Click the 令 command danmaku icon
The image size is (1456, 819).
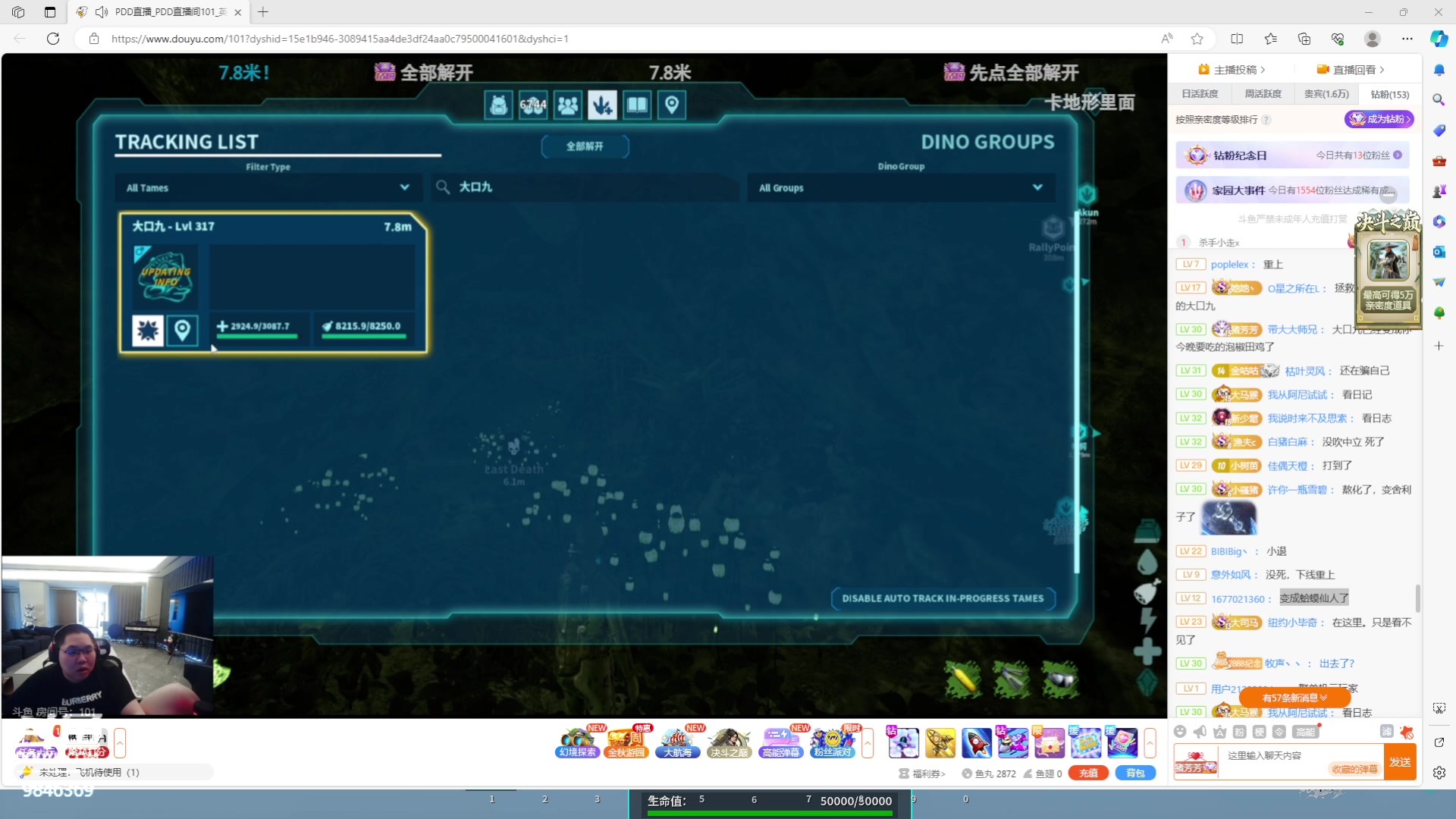point(1279,732)
